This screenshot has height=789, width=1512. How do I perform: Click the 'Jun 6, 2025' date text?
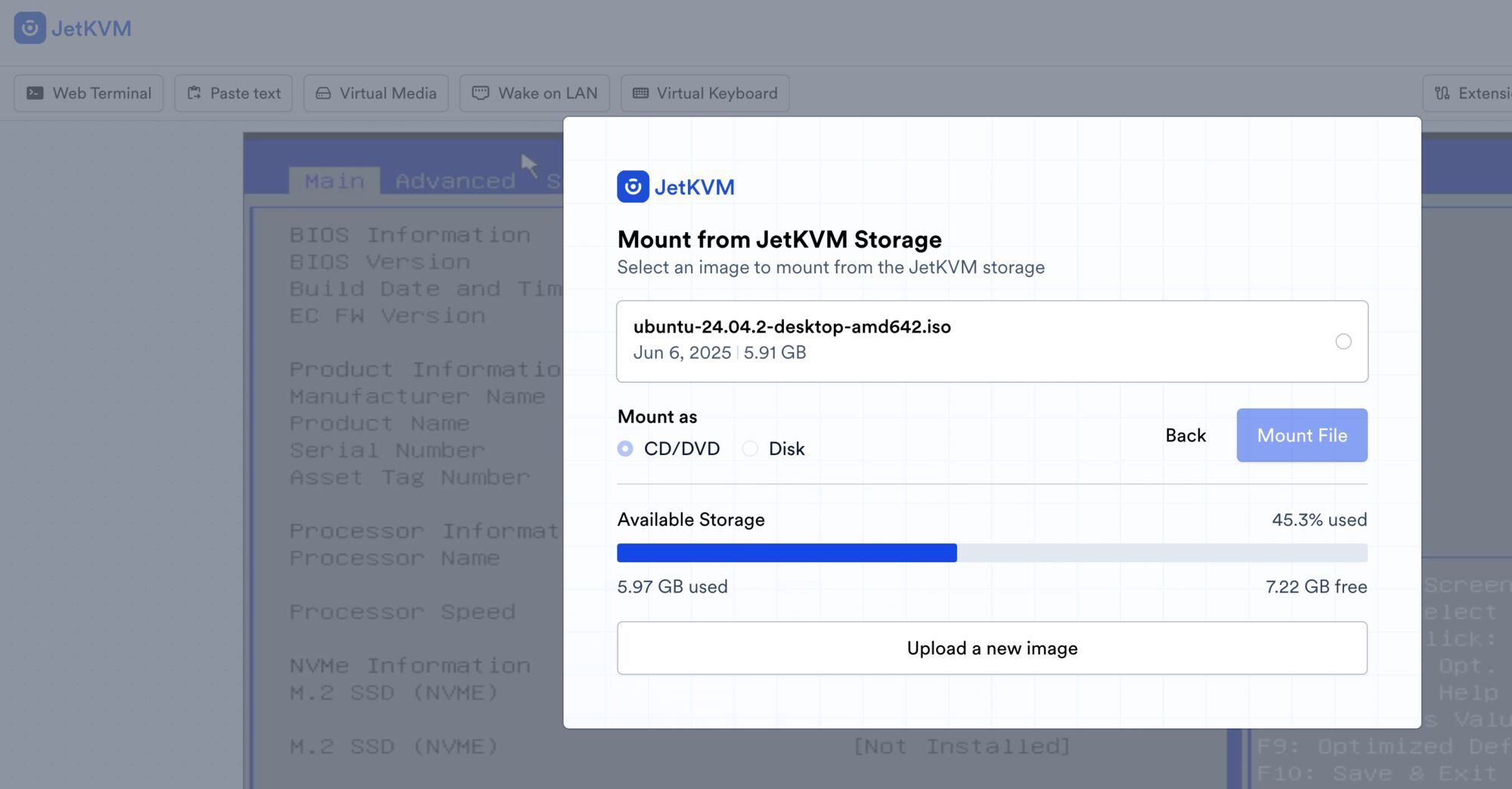pos(682,353)
